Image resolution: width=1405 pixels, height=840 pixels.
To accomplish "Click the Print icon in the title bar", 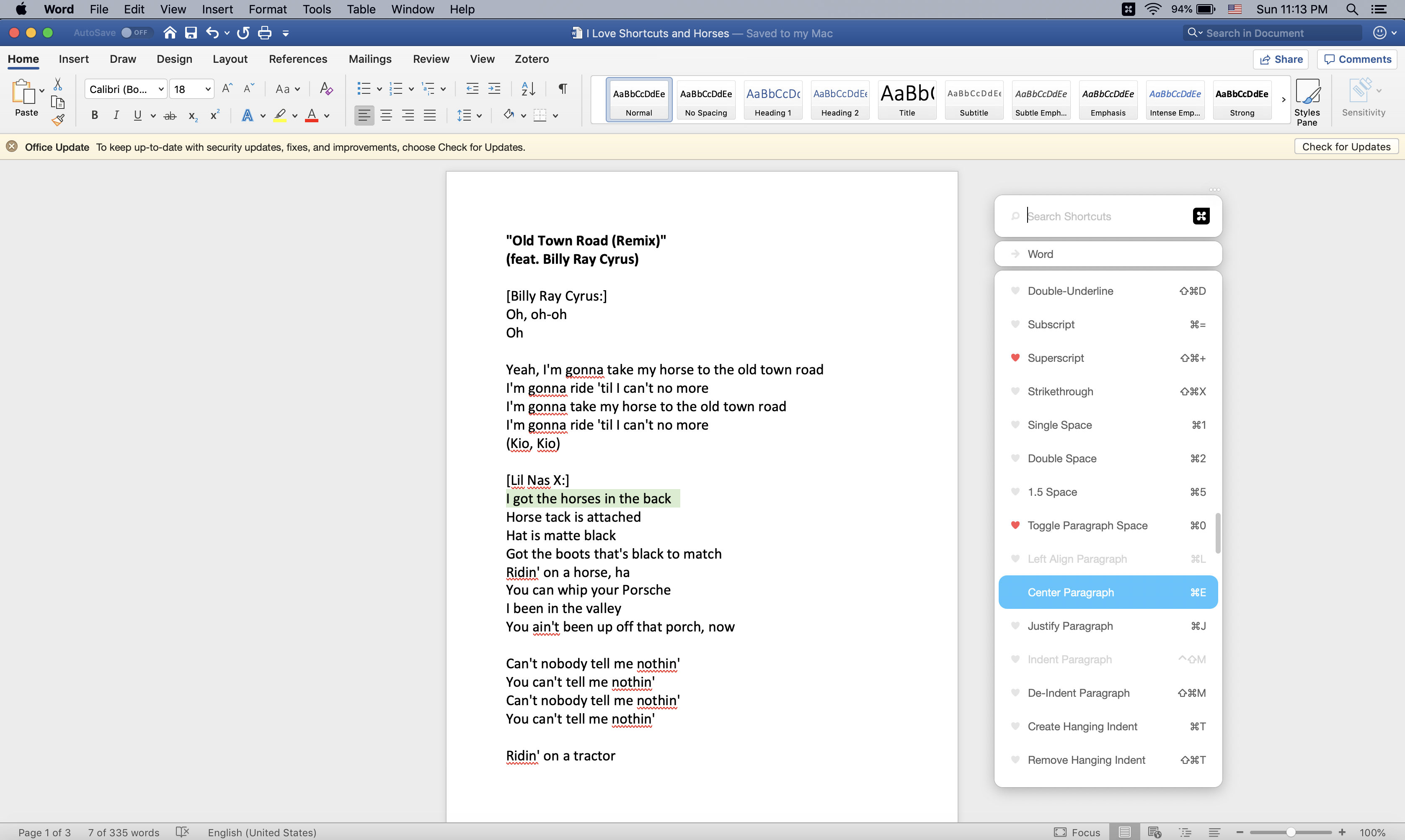I will (x=264, y=33).
